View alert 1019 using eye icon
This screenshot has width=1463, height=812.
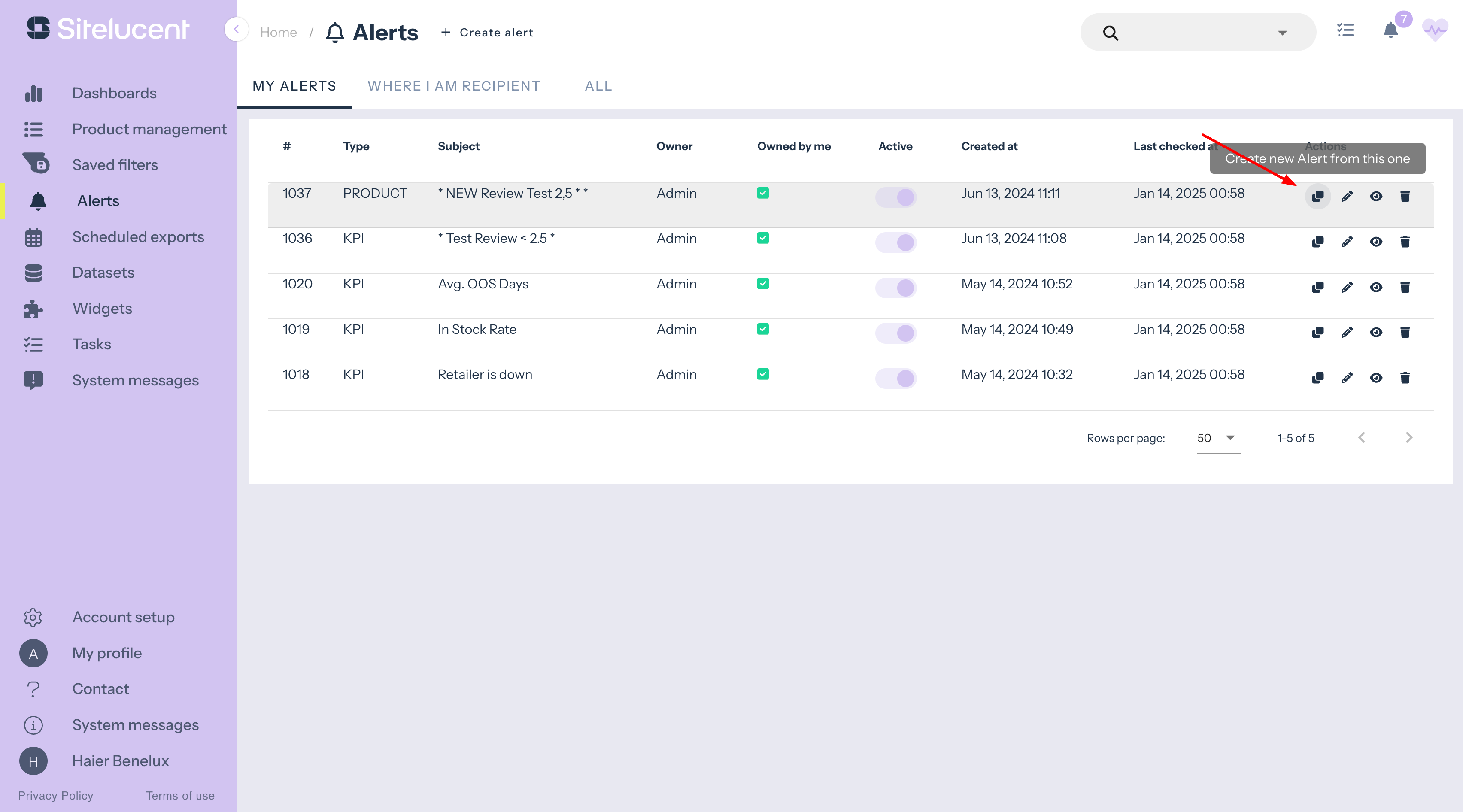tap(1375, 332)
